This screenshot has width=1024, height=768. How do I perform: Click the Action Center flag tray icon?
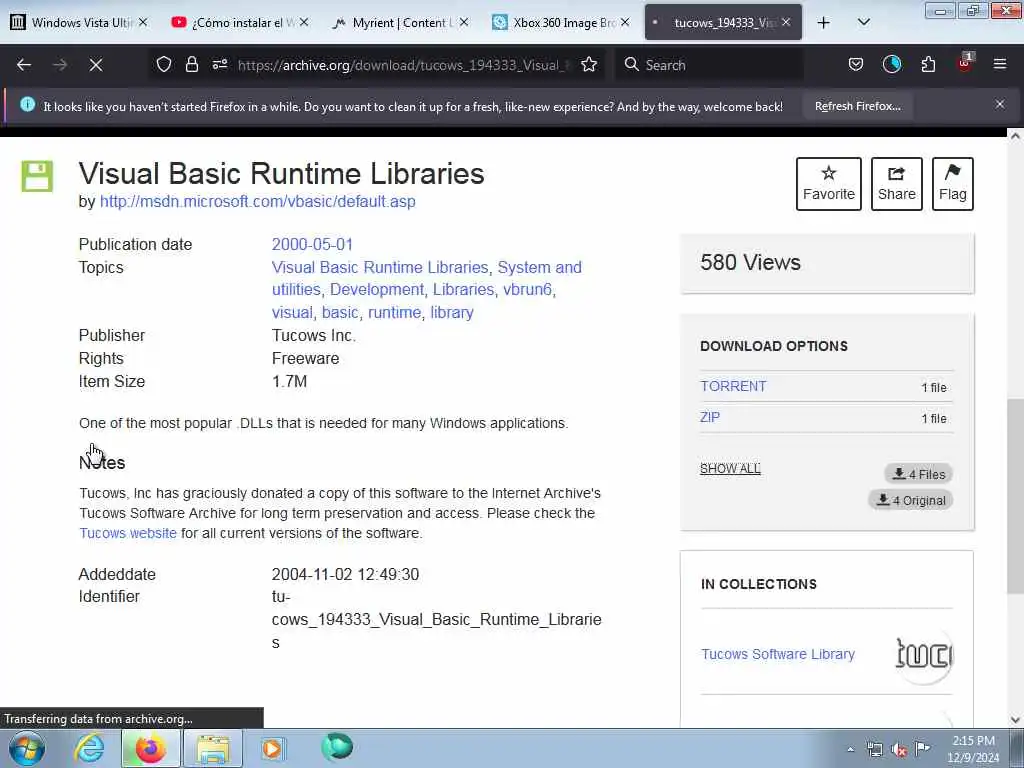click(x=922, y=749)
